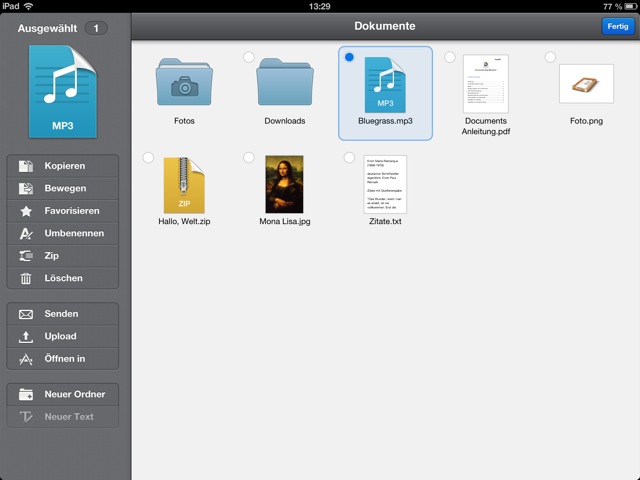Tap the Documents Anleitung.pdf thumbnail
Viewport: 640px width, 480px height.
(x=486, y=84)
